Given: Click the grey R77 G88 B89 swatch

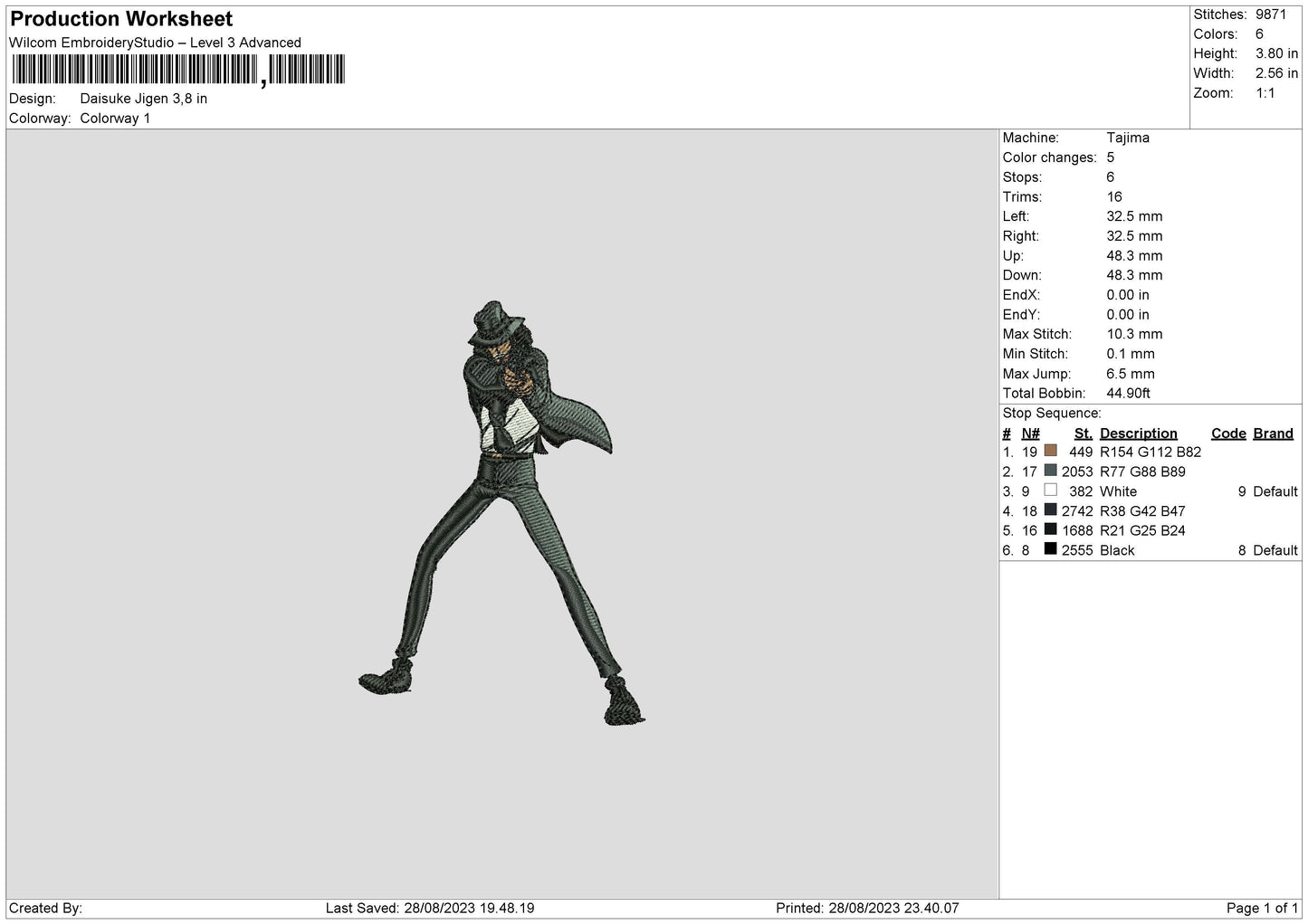Looking at the screenshot, I should pos(1050,471).
